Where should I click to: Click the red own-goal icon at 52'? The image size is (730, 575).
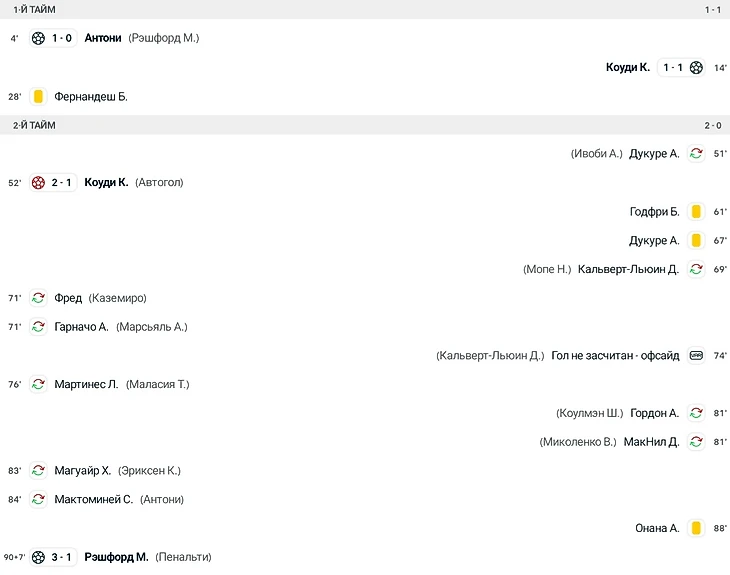click(x=38, y=183)
